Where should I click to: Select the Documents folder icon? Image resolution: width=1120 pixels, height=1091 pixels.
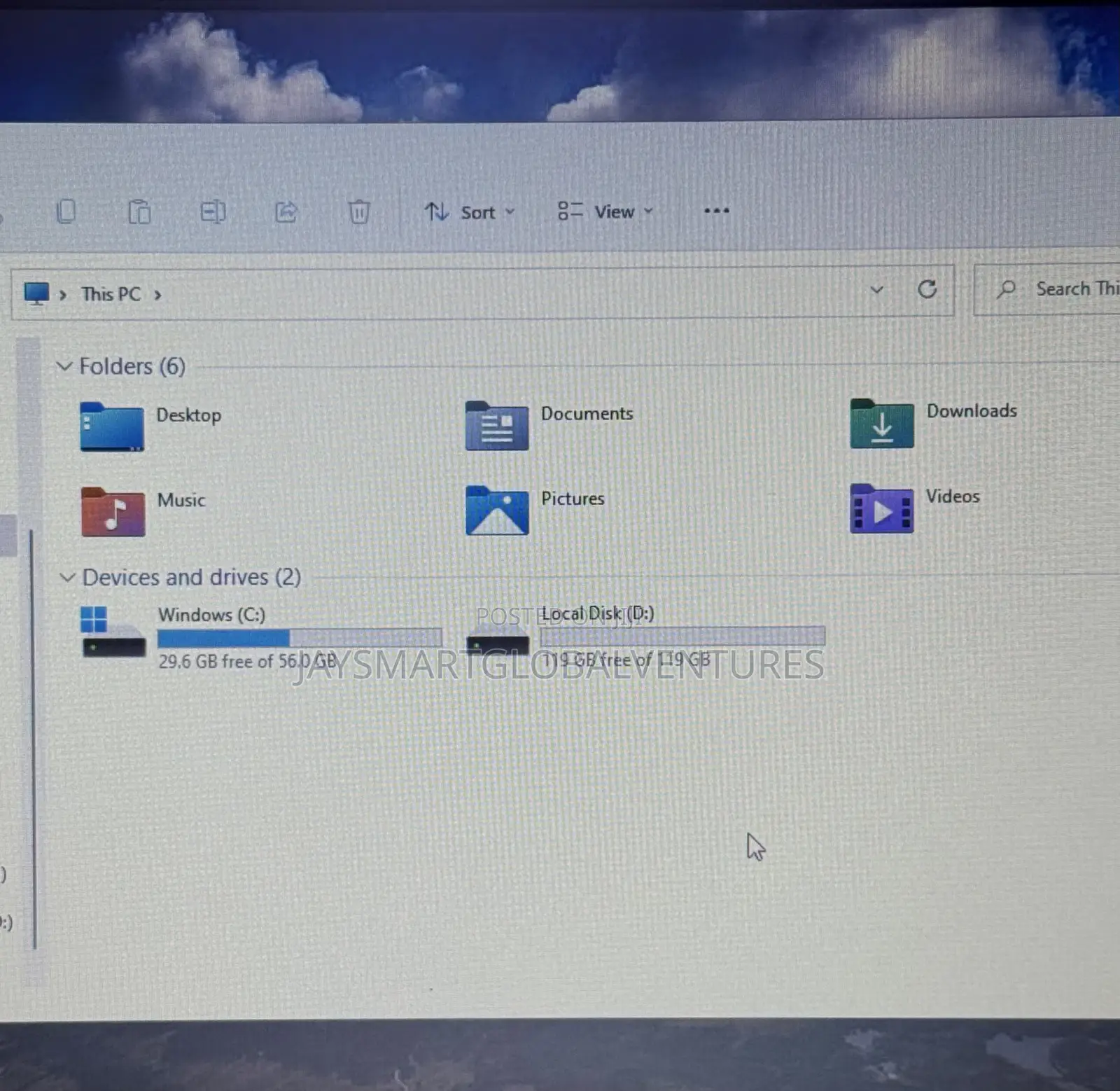click(497, 425)
